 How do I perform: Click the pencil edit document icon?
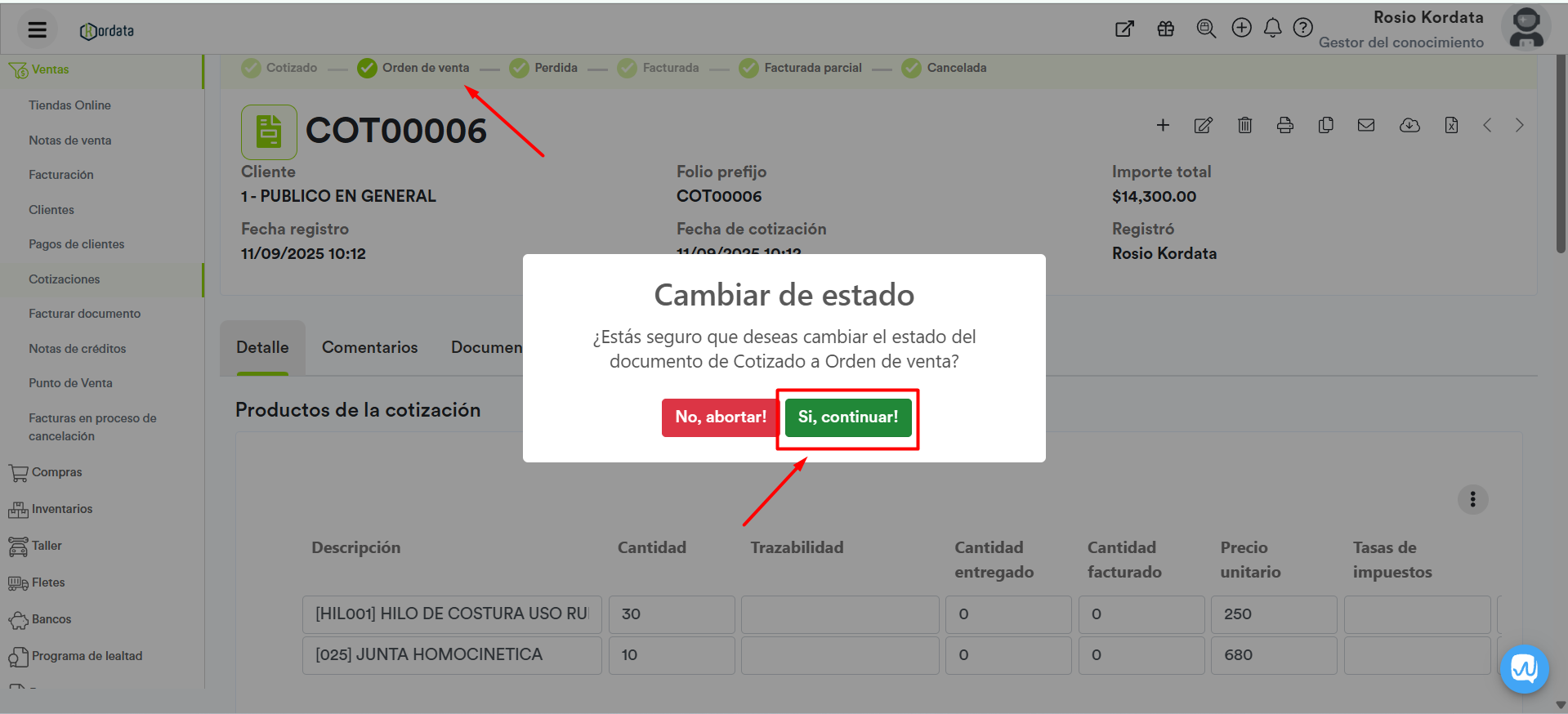point(1203,125)
